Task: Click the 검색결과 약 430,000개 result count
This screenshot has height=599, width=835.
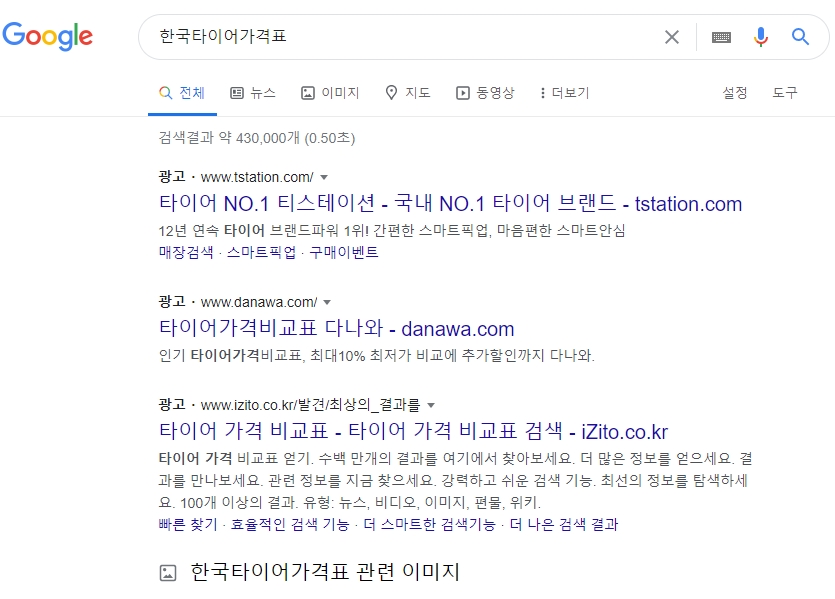Action: (x=257, y=138)
